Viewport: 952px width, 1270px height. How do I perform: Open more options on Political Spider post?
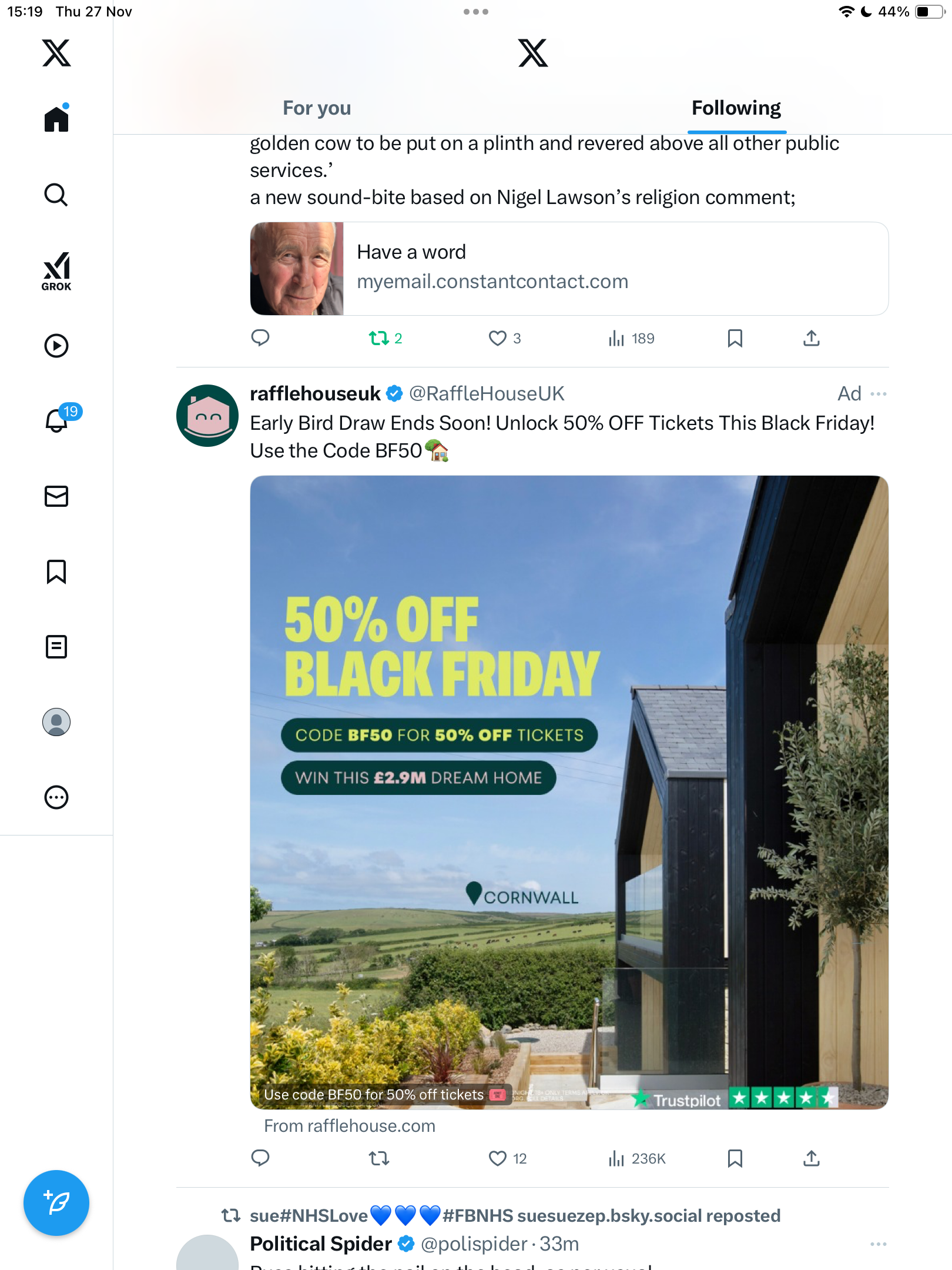tap(879, 1244)
